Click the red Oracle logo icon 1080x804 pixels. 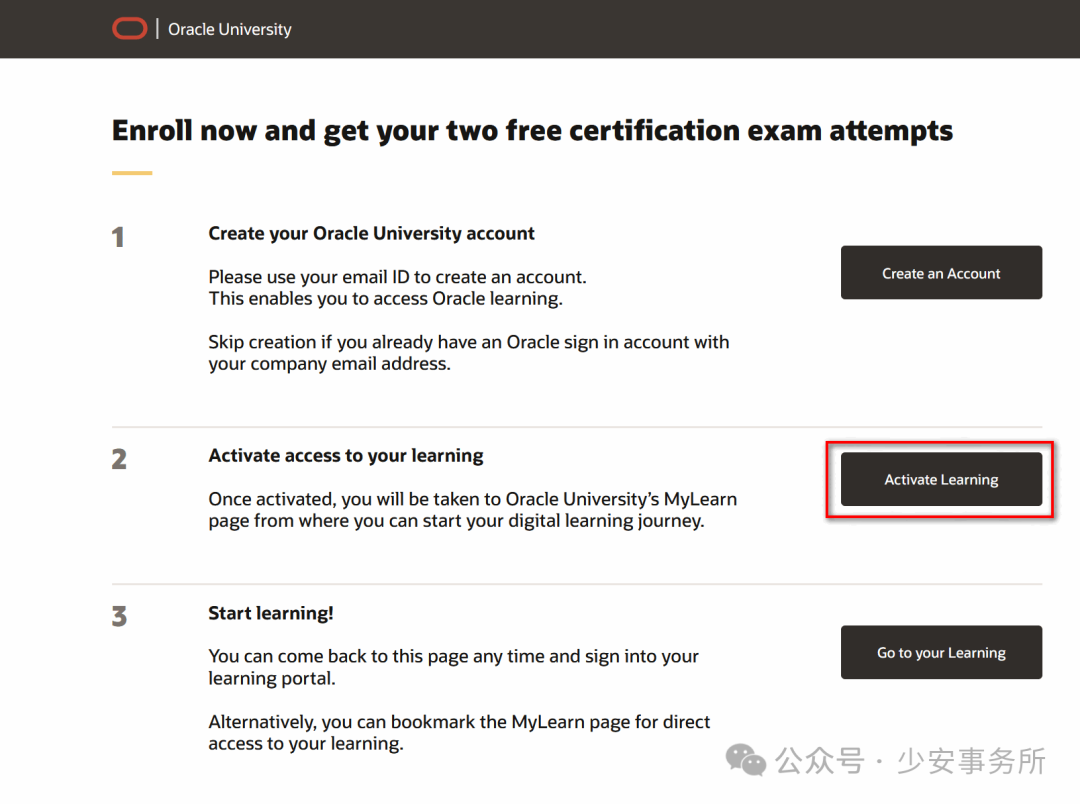[x=130, y=29]
